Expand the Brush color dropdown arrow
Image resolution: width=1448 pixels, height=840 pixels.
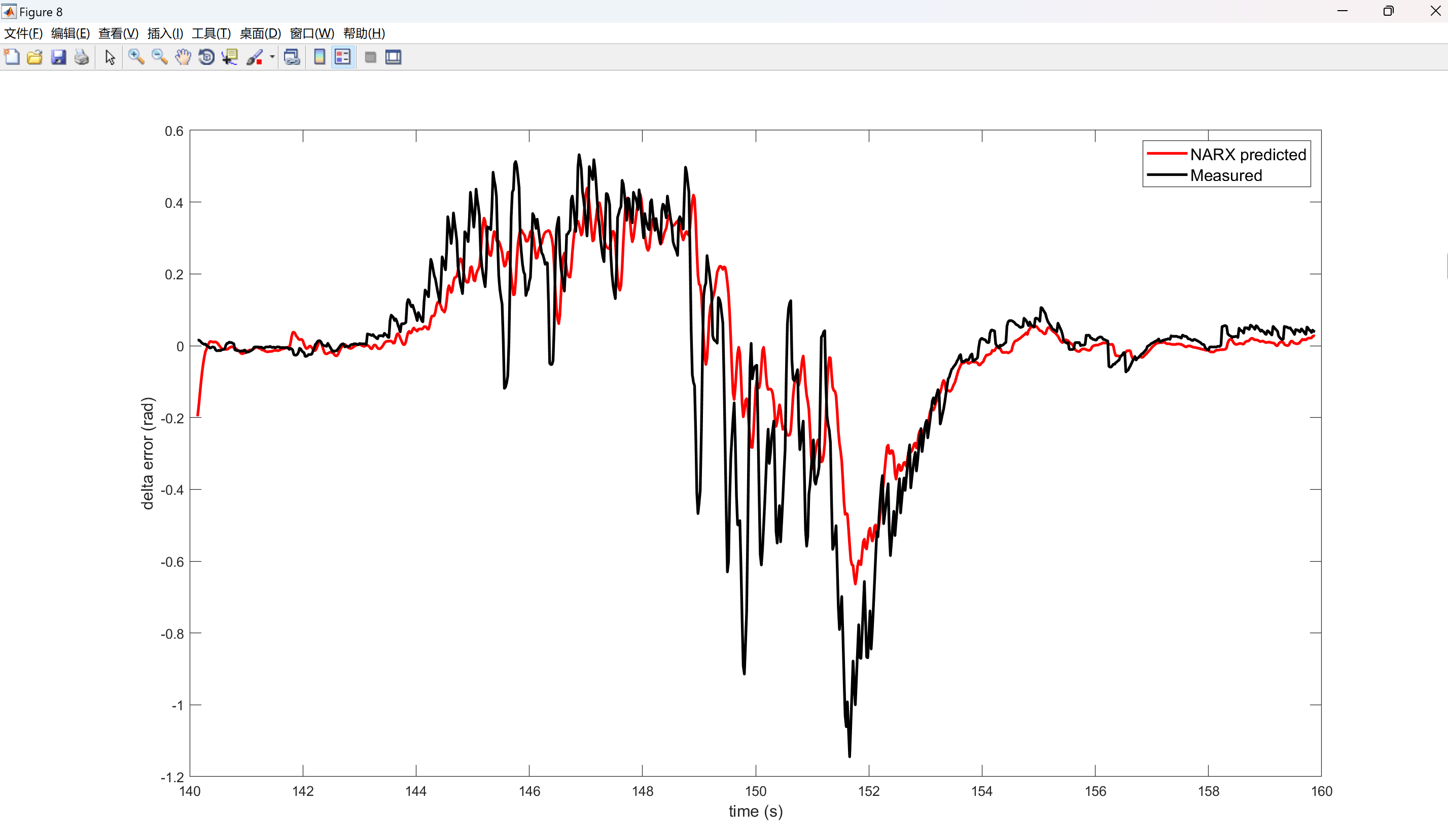272,57
